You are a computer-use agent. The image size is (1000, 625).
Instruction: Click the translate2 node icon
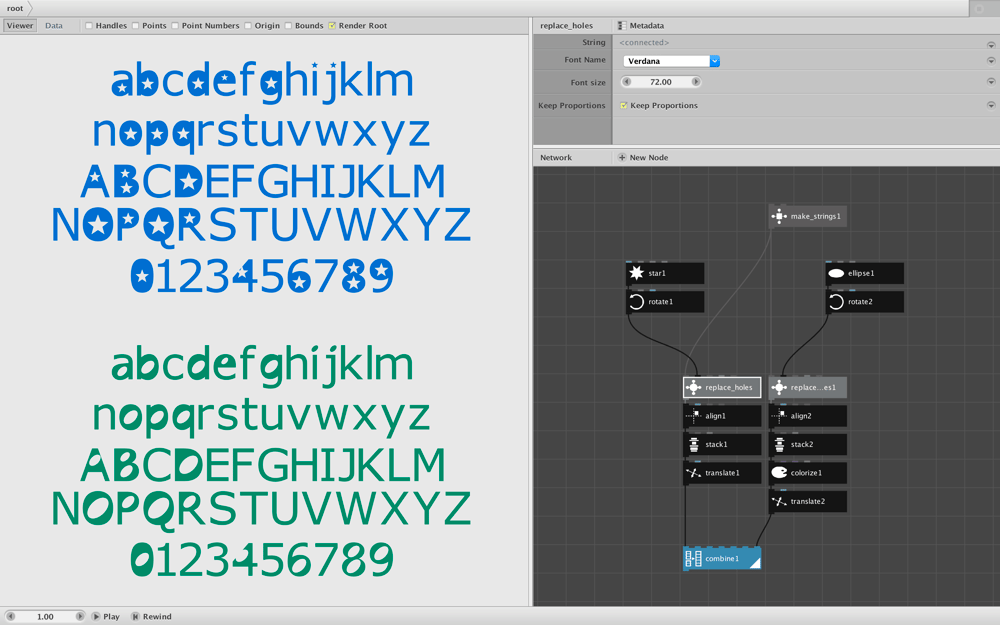tap(779, 501)
